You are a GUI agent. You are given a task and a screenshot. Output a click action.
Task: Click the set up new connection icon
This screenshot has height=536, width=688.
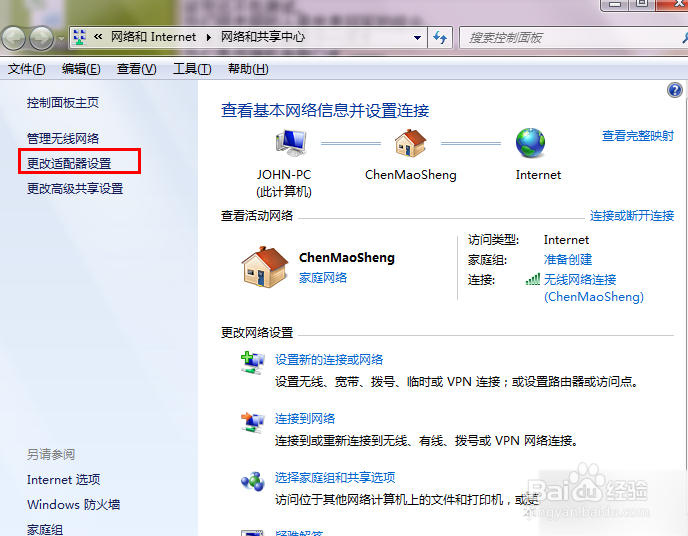point(252,363)
